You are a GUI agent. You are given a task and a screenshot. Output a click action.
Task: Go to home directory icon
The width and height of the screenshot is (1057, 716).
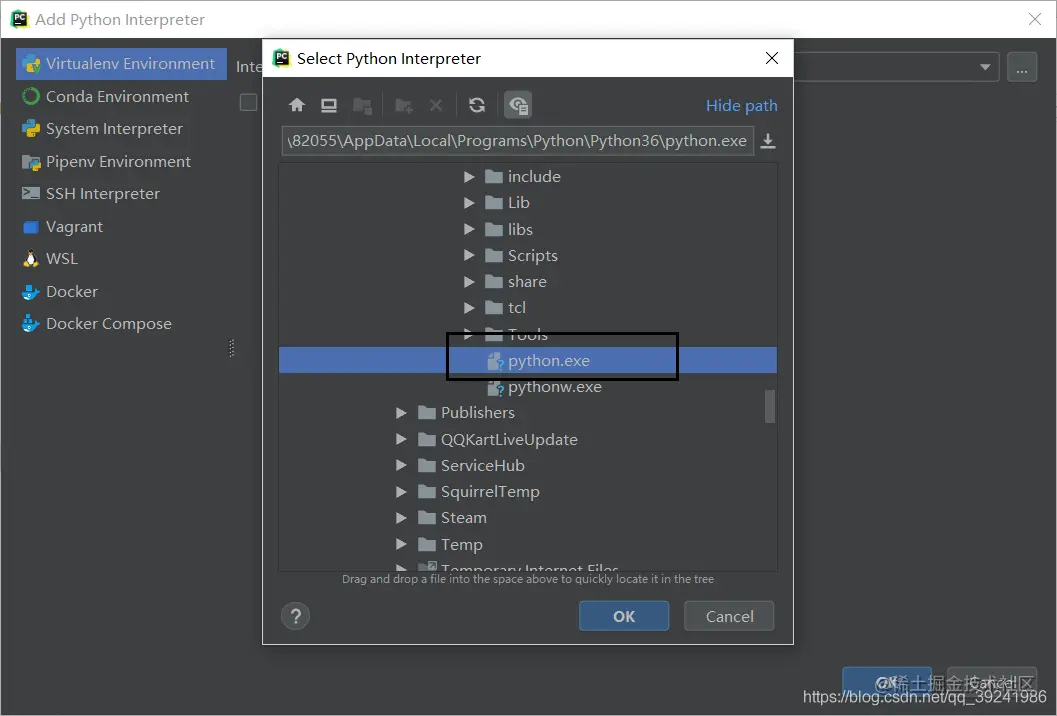pyautogui.click(x=297, y=105)
